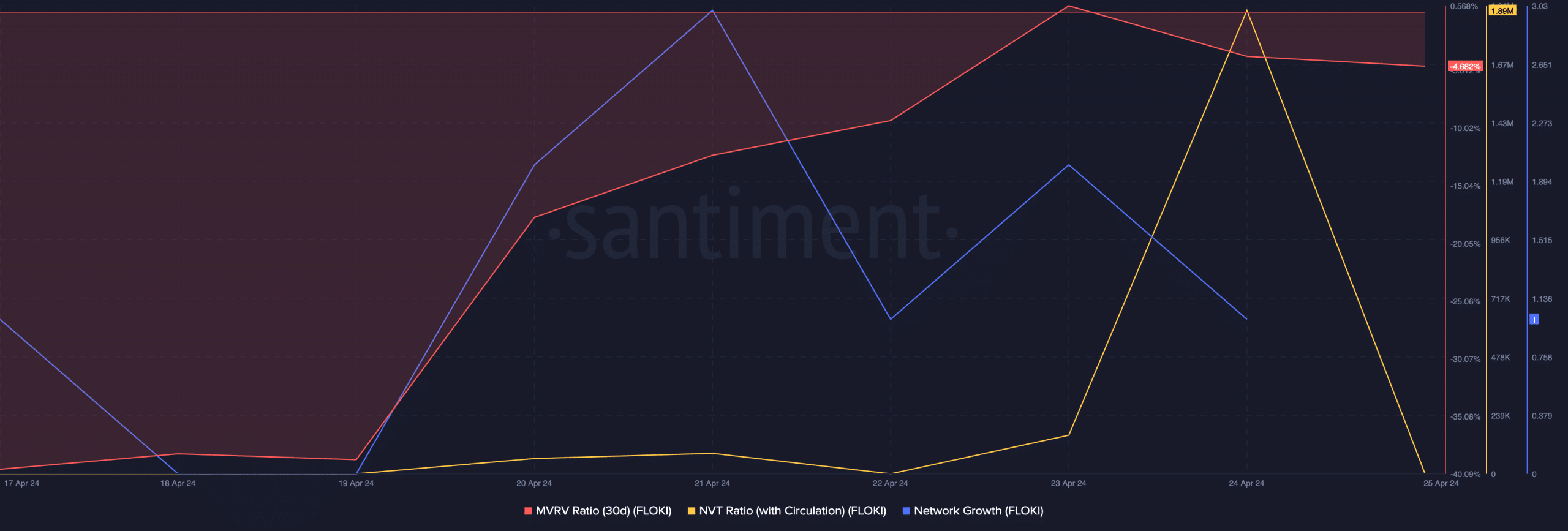Click the 2.651 Network Growth axis label
Image resolution: width=1568 pixels, height=531 pixels.
pos(1542,65)
